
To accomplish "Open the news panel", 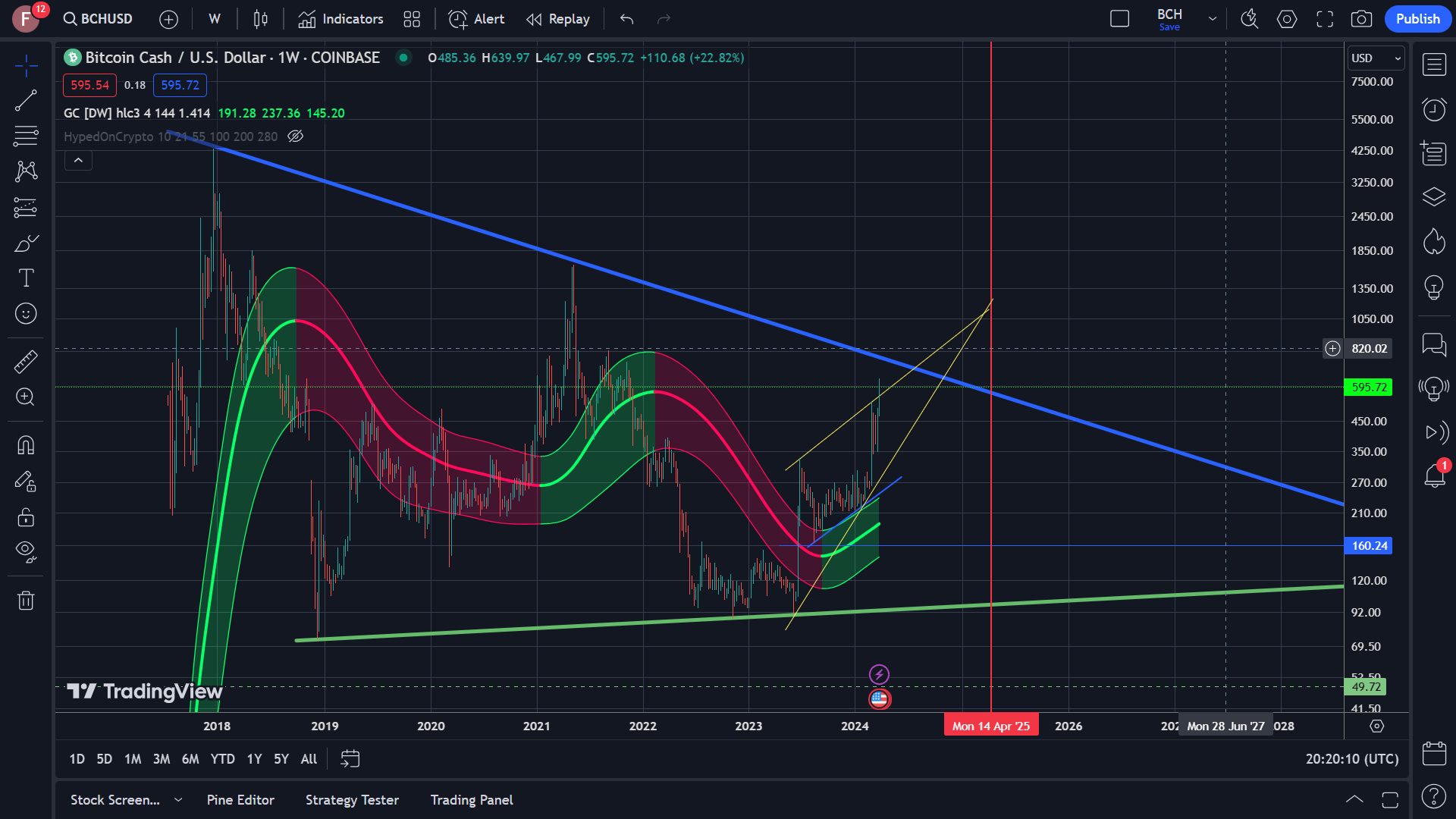I will point(1434,153).
